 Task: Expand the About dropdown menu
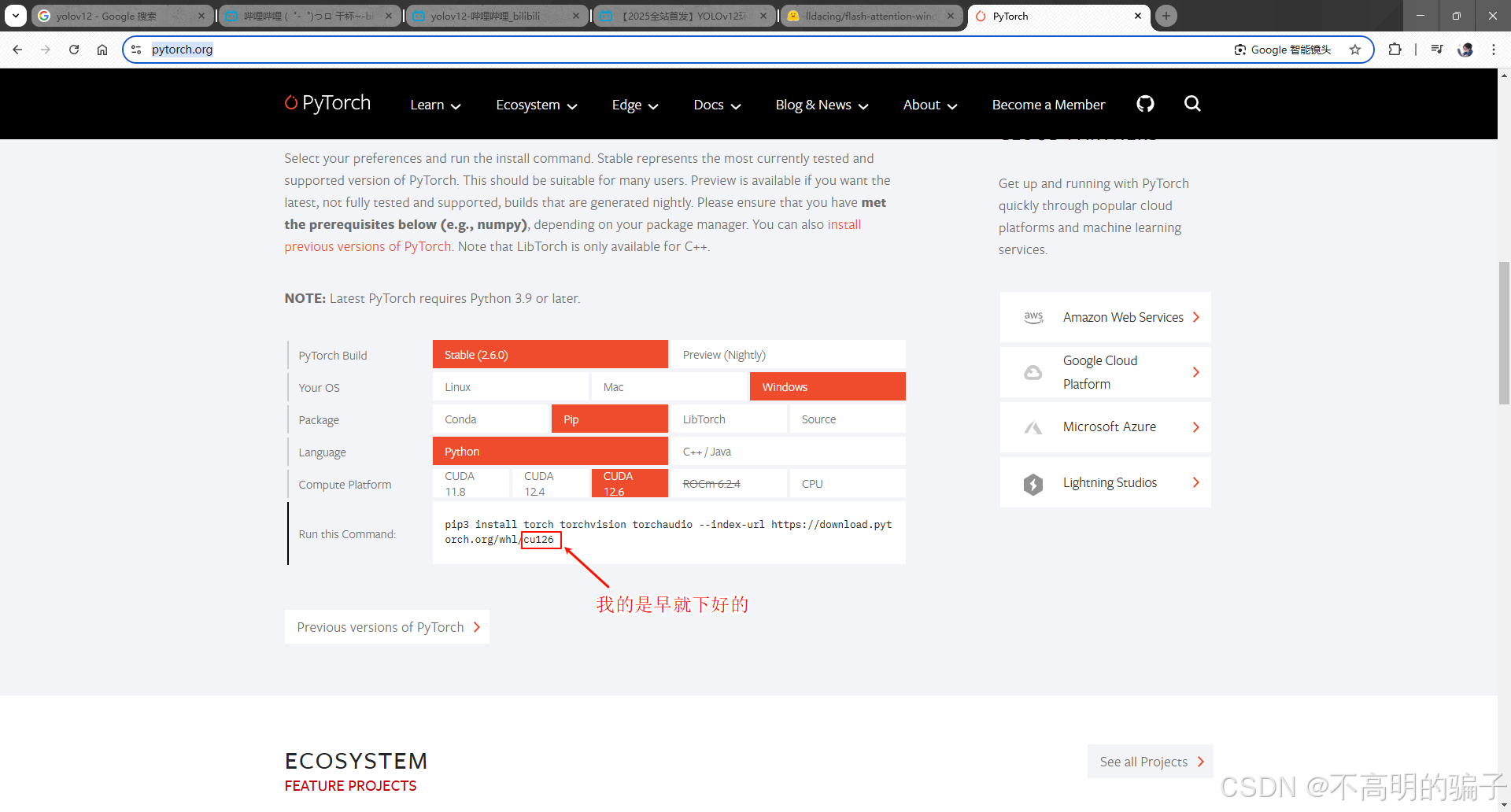pos(930,105)
